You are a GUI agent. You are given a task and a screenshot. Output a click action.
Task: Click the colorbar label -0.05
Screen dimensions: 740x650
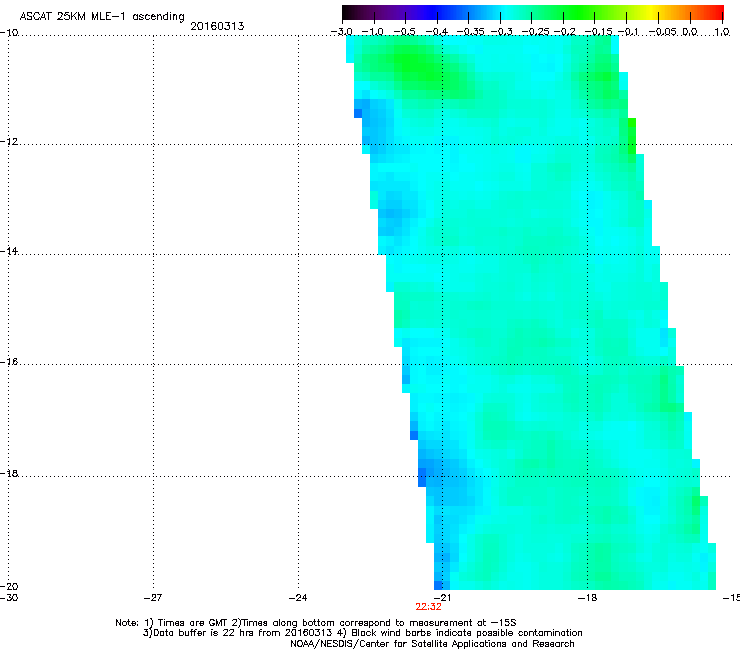(662, 32)
